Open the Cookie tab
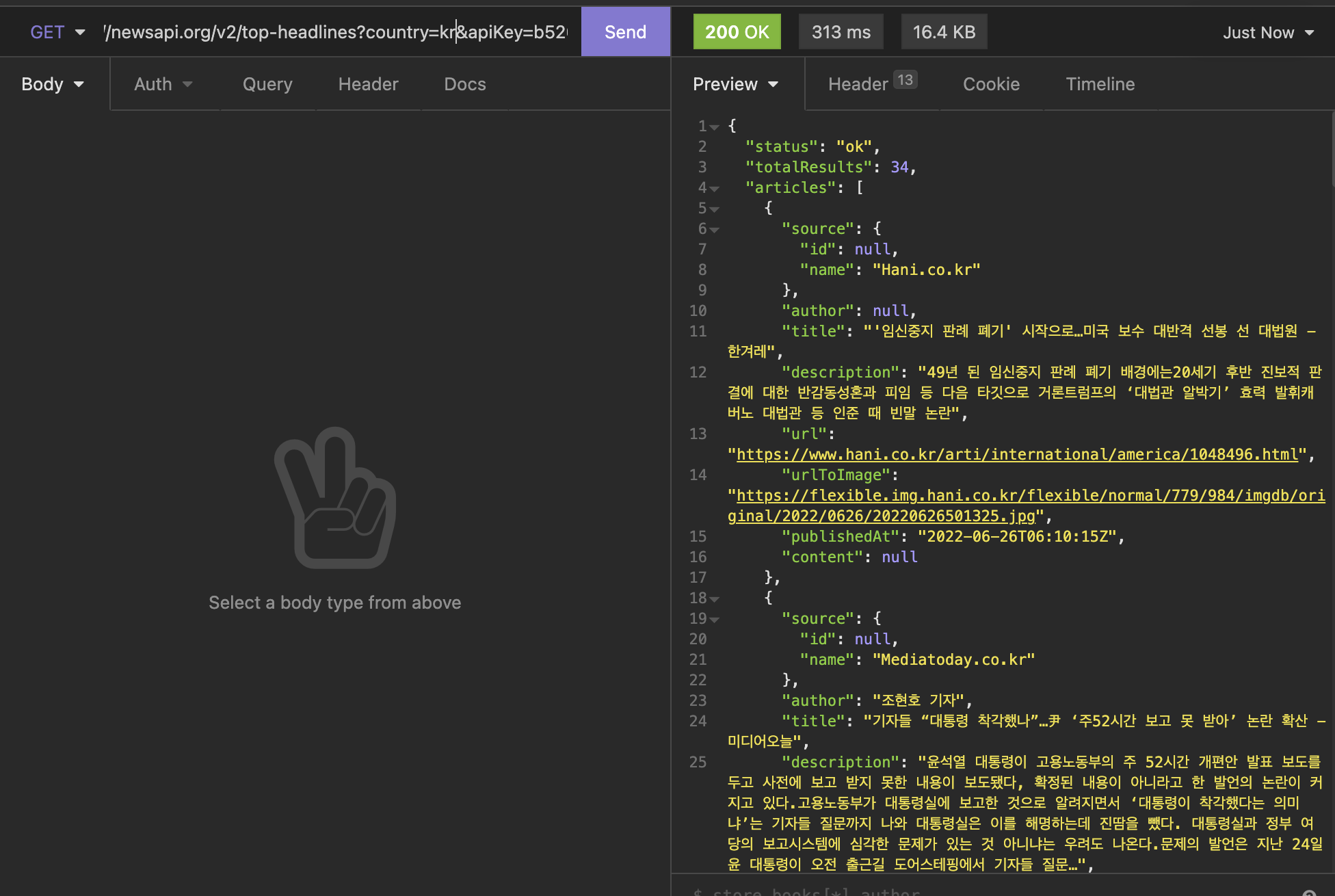This screenshot has height=896, width=1335. 991,84
